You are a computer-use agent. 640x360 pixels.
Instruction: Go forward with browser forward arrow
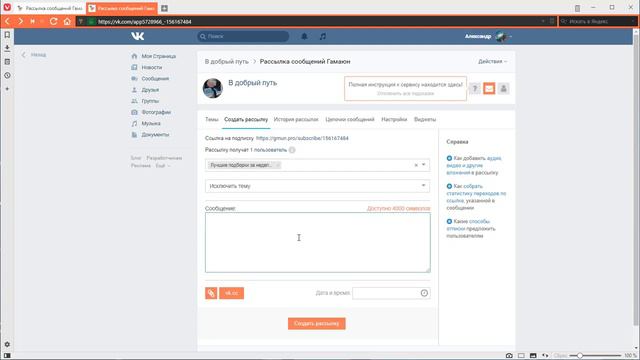(x=20, y=21)
